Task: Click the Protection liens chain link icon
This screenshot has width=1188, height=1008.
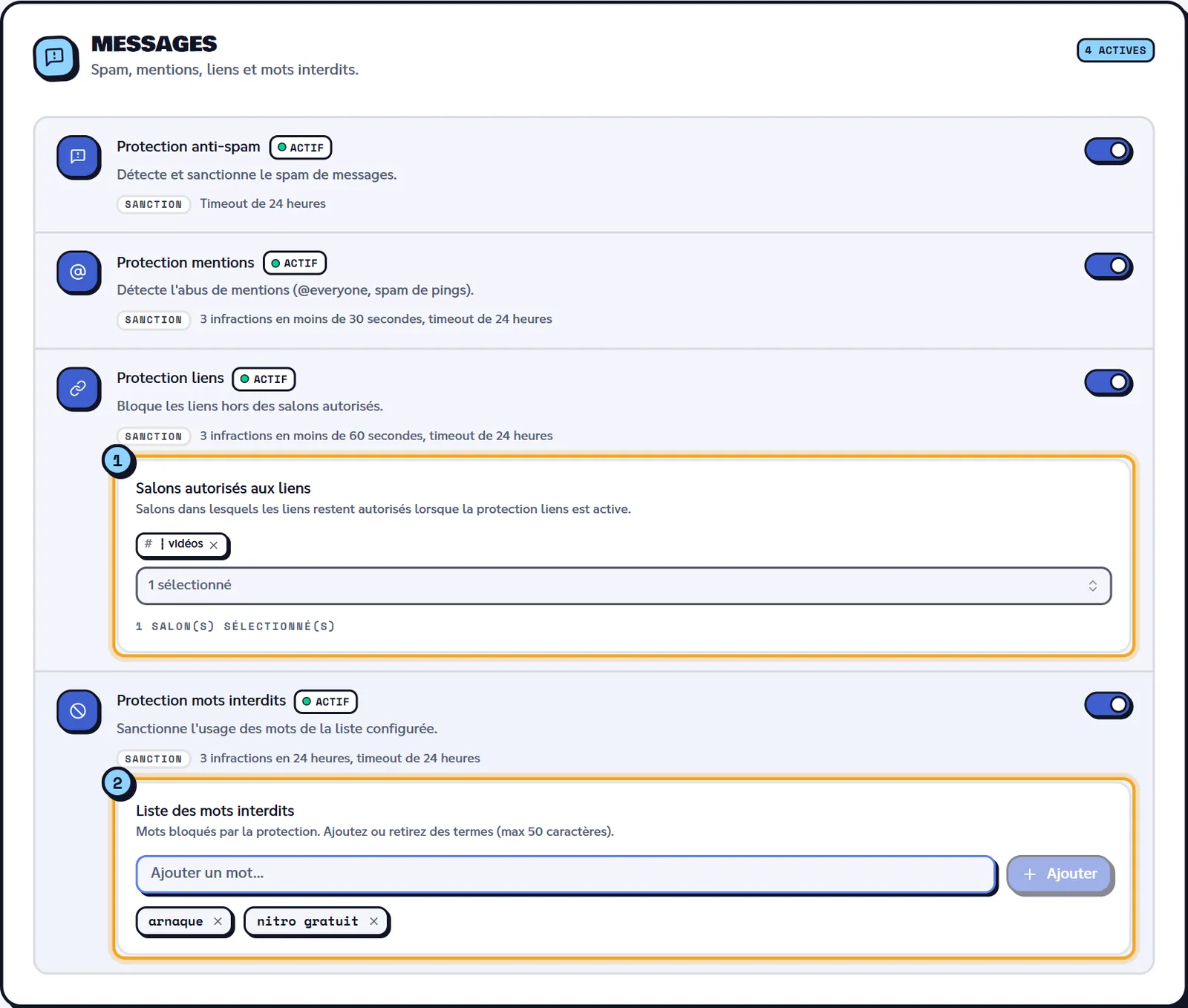Action: coord(78,388)
